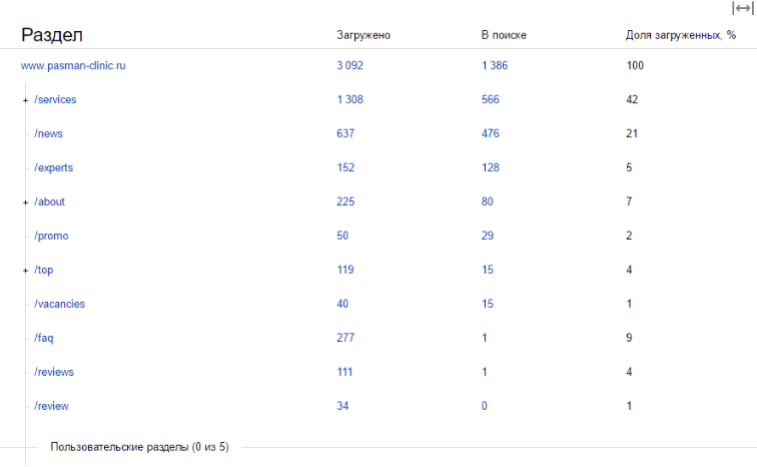
Task: Sort by the В поиске column header
Action: tap(504, 35)
